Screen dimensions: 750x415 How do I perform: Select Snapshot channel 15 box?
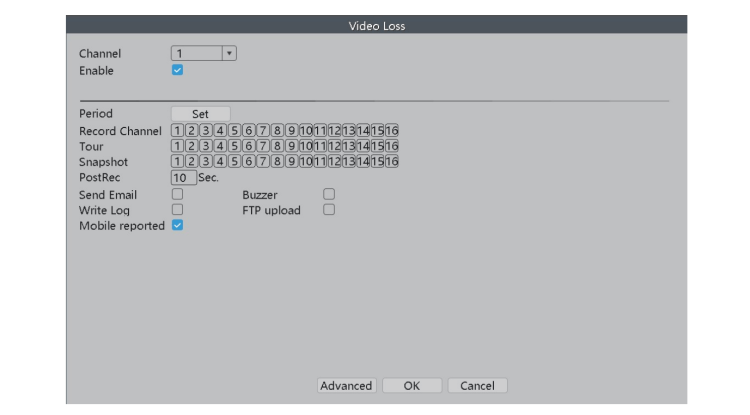[378, 161]
